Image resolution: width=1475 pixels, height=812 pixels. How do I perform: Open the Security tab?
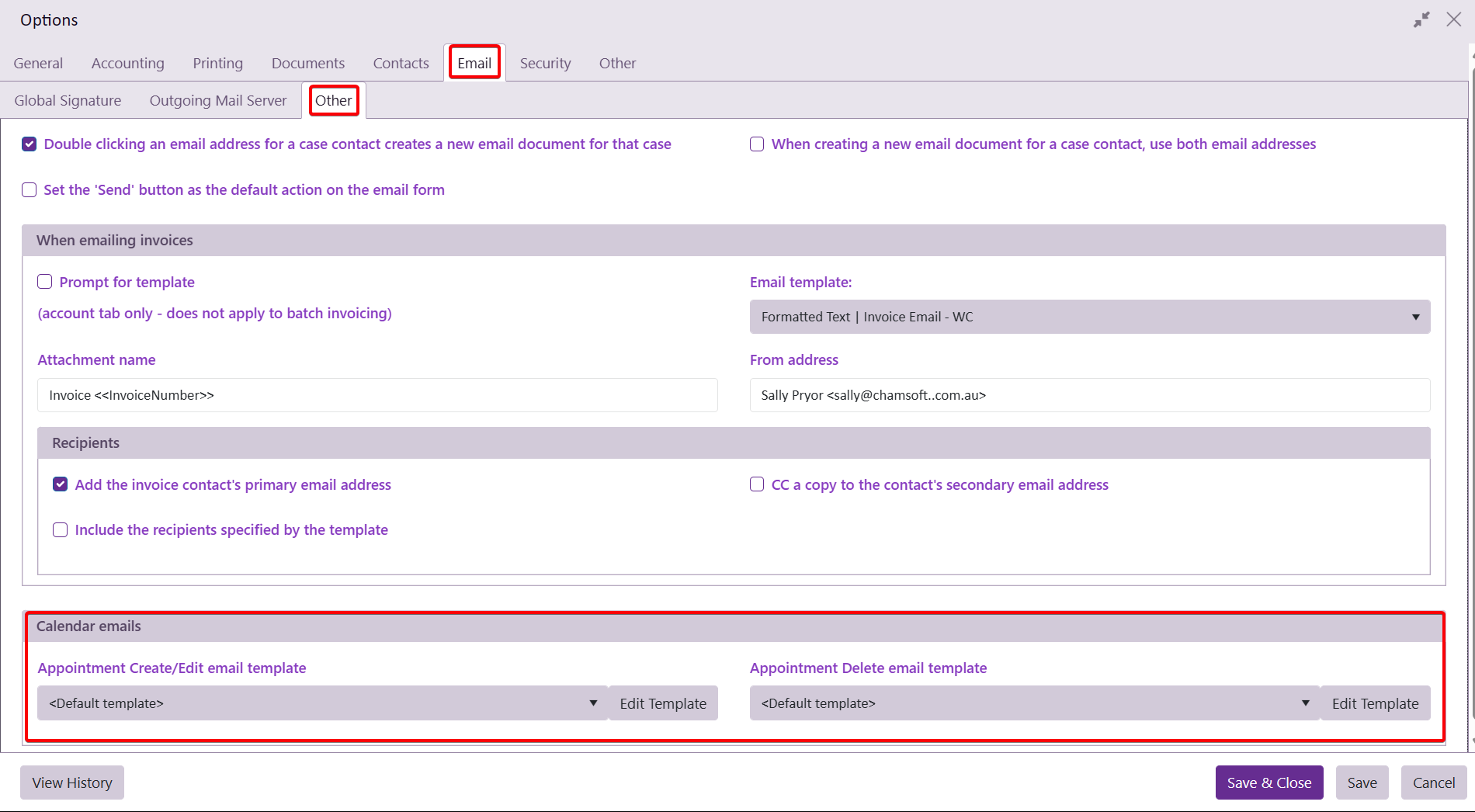pos(545,63)
